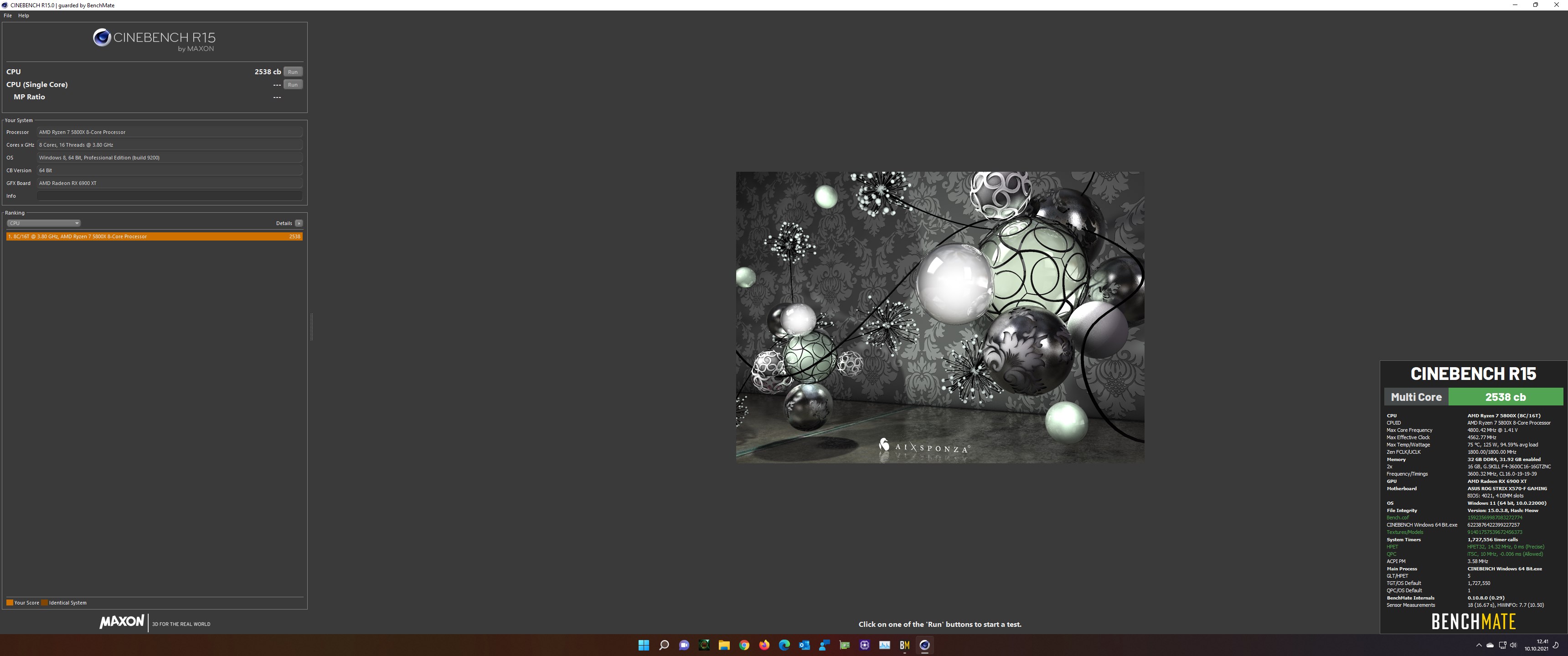Click the orange Your Score legend swatch

[10, 603]
